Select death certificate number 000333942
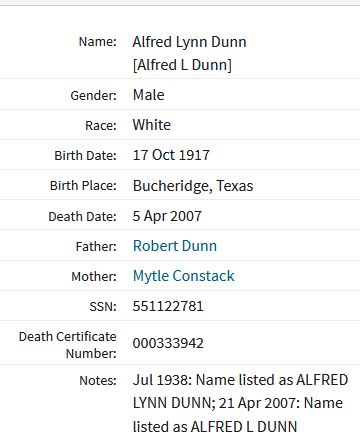The height and width of the screenshot is (445, 360). click(x=168, y=343)
